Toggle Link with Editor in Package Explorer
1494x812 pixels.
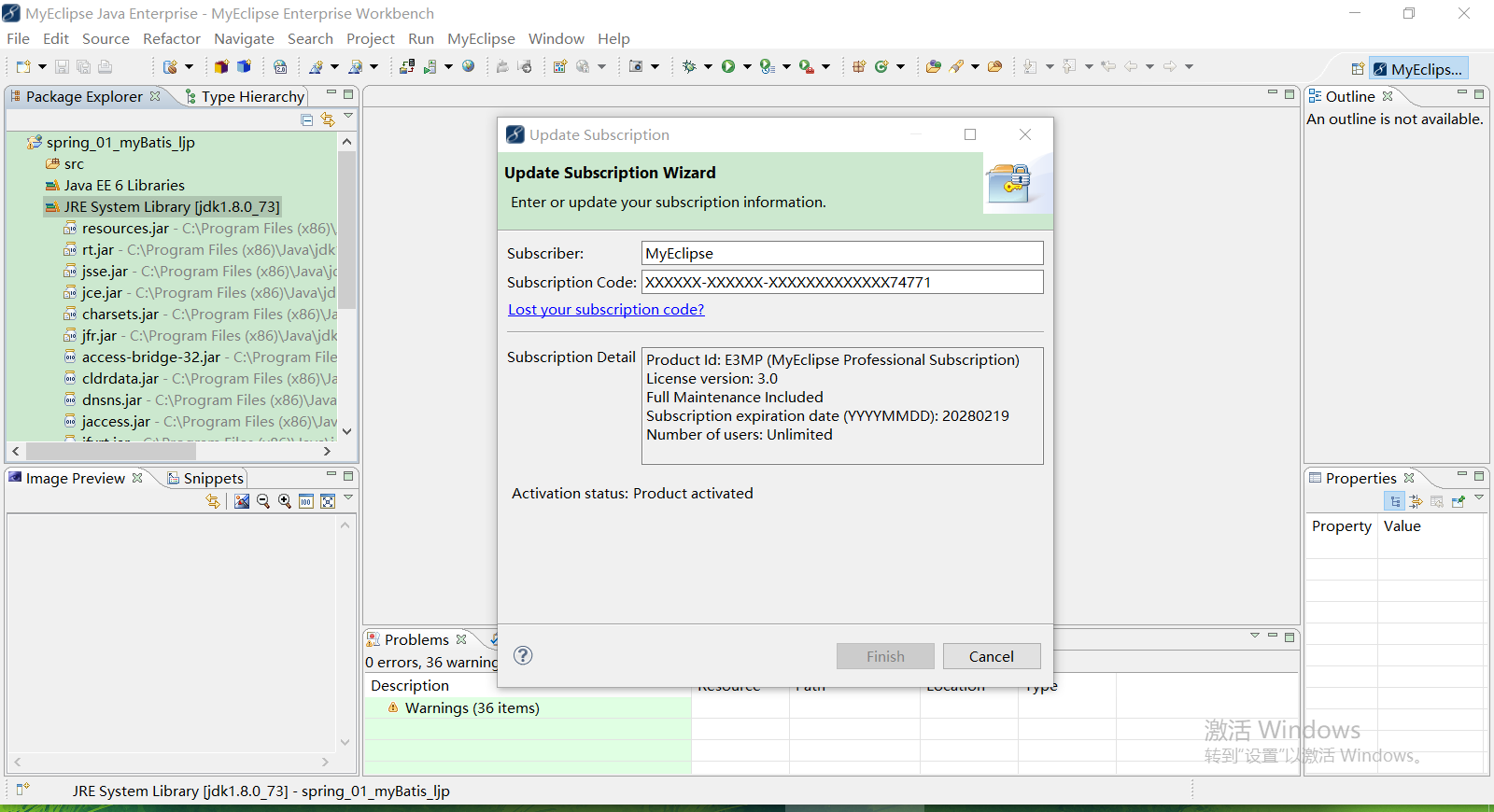pos(328,119)
